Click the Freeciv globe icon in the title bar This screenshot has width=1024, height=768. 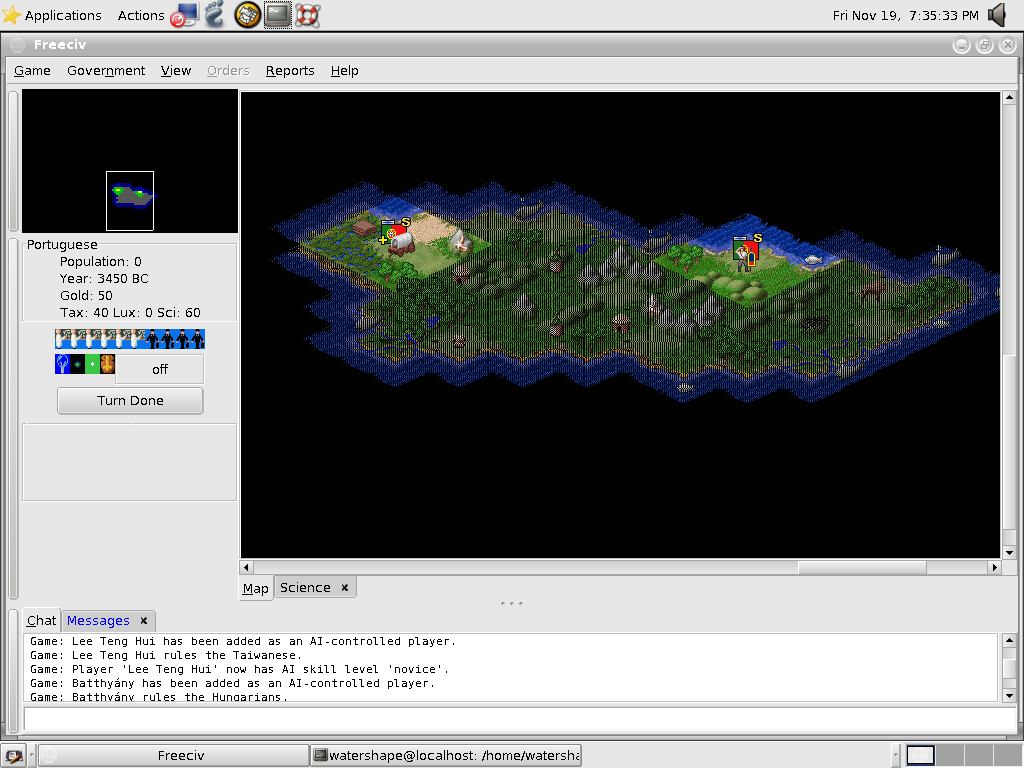[18, 44]
